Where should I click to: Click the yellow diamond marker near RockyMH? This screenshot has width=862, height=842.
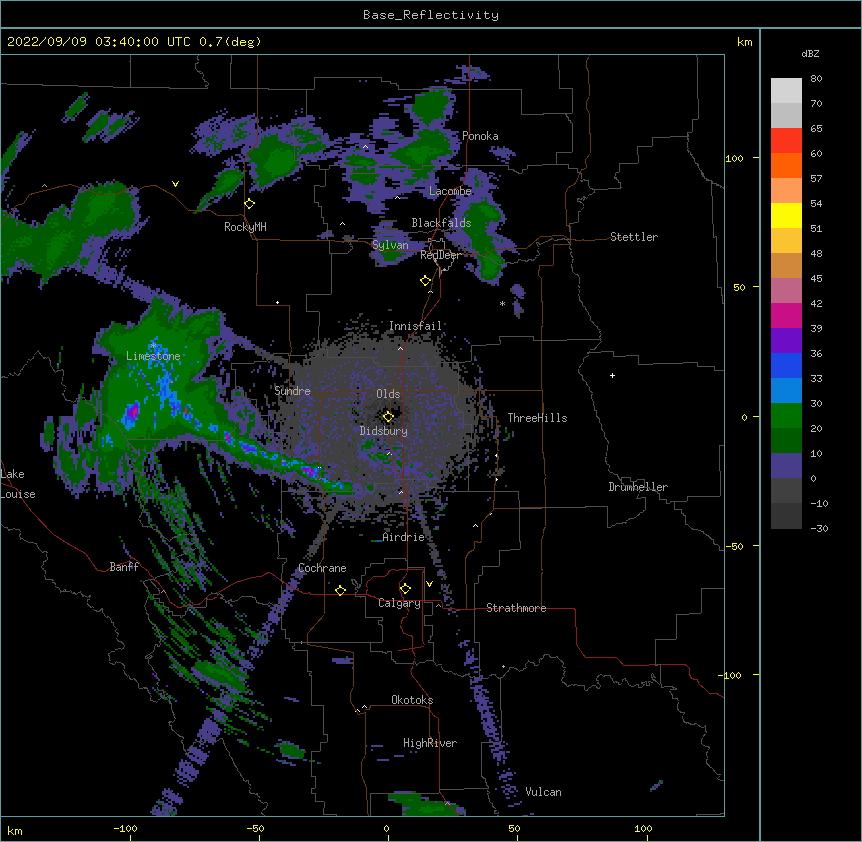(250, 204)
